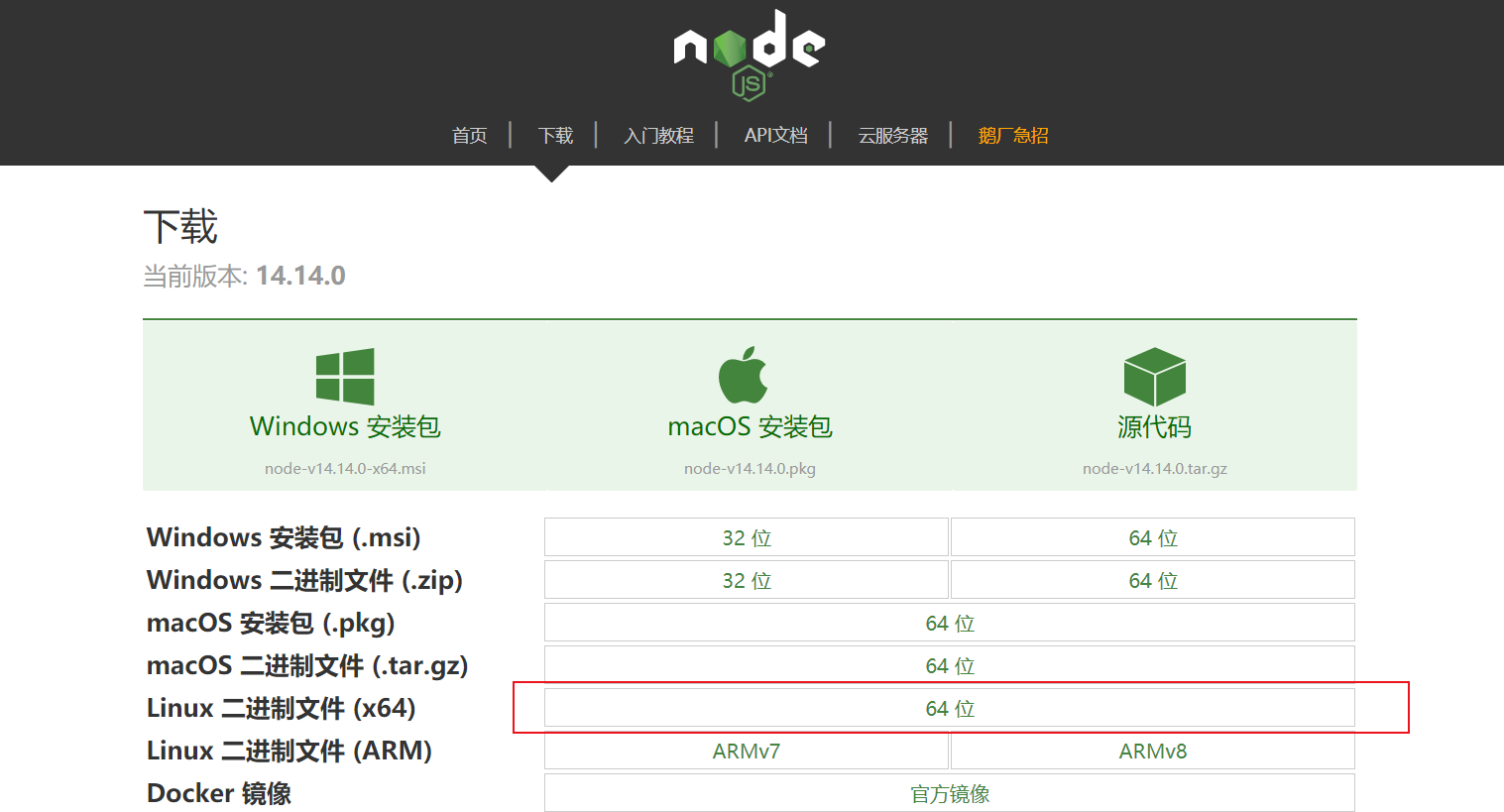Download the ARMv7 Linux binary
This screenshot has height=812, width=1504.
[747, 751]
